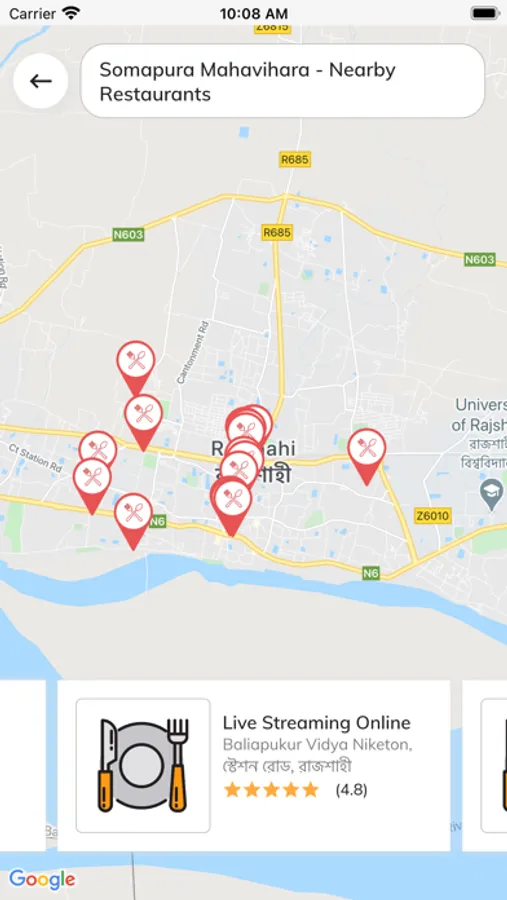Select the partially visible next restaurant card
Viewport: 507px width, 900px height.
tap(485, 765)
